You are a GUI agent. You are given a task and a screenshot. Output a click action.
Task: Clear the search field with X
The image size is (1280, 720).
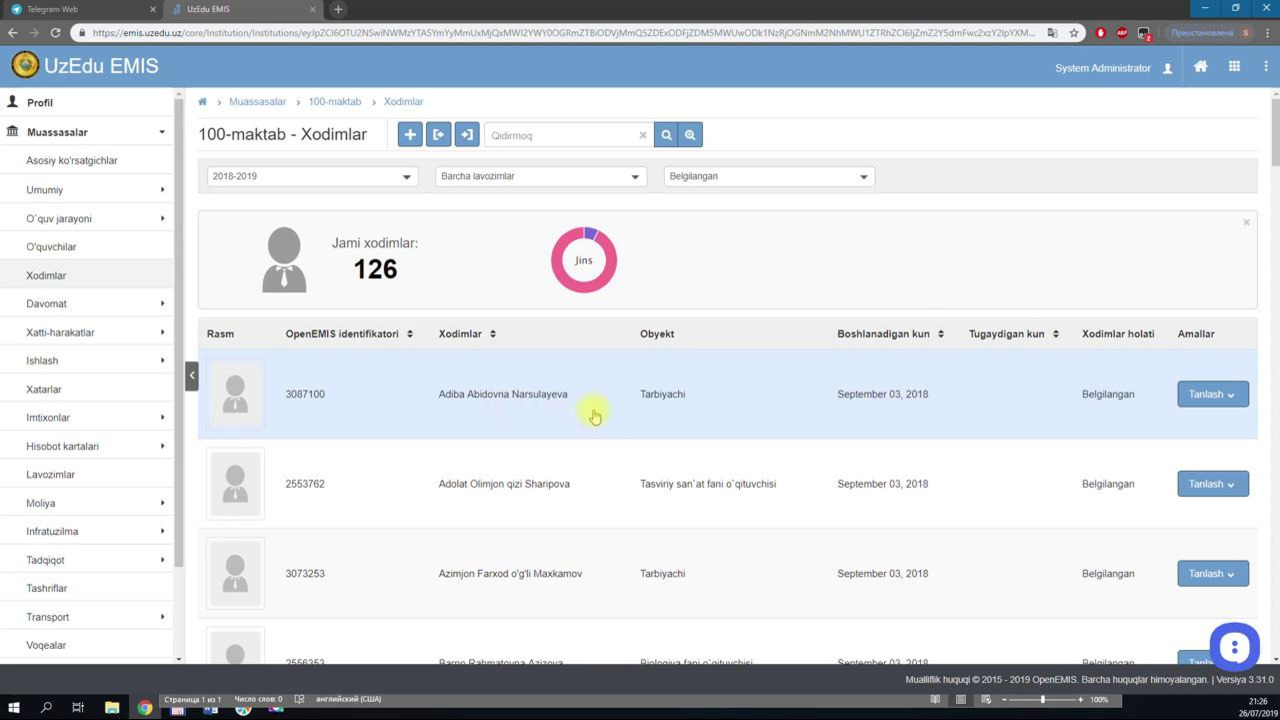click(x=643, y=136)
